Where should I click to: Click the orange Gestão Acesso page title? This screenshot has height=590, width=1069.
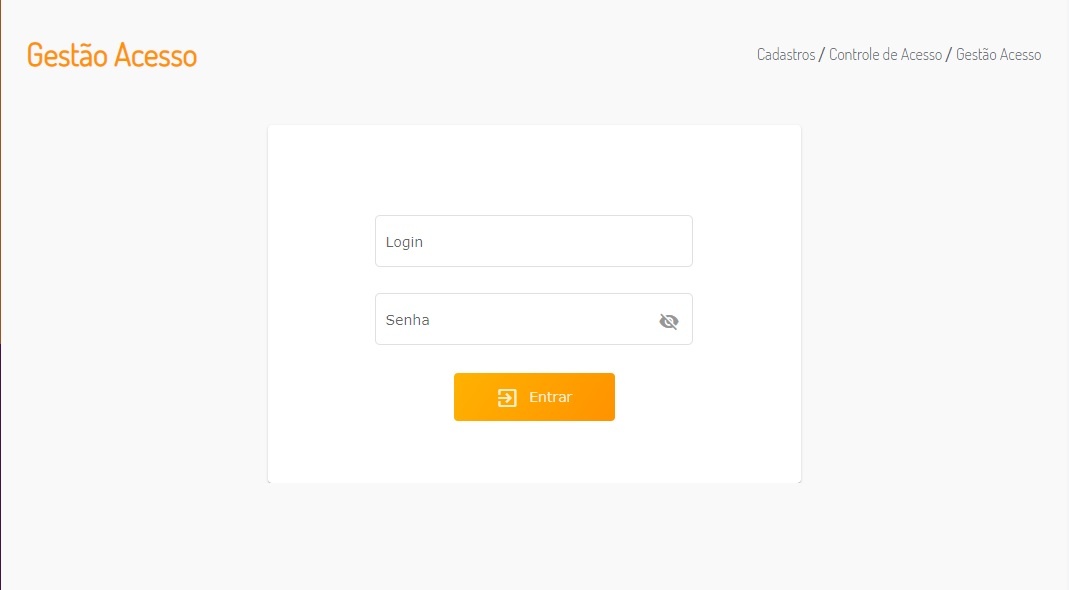(112, 55)
